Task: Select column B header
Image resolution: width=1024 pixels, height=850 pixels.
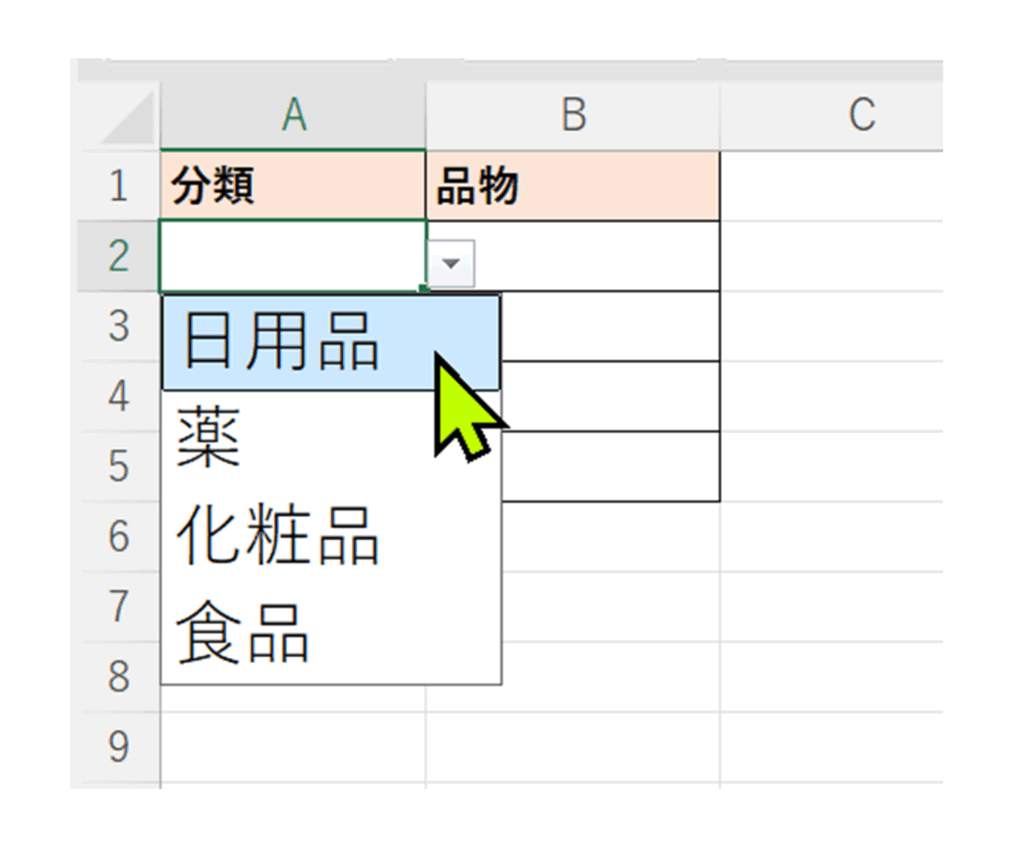Action: [x=572, y=116]
